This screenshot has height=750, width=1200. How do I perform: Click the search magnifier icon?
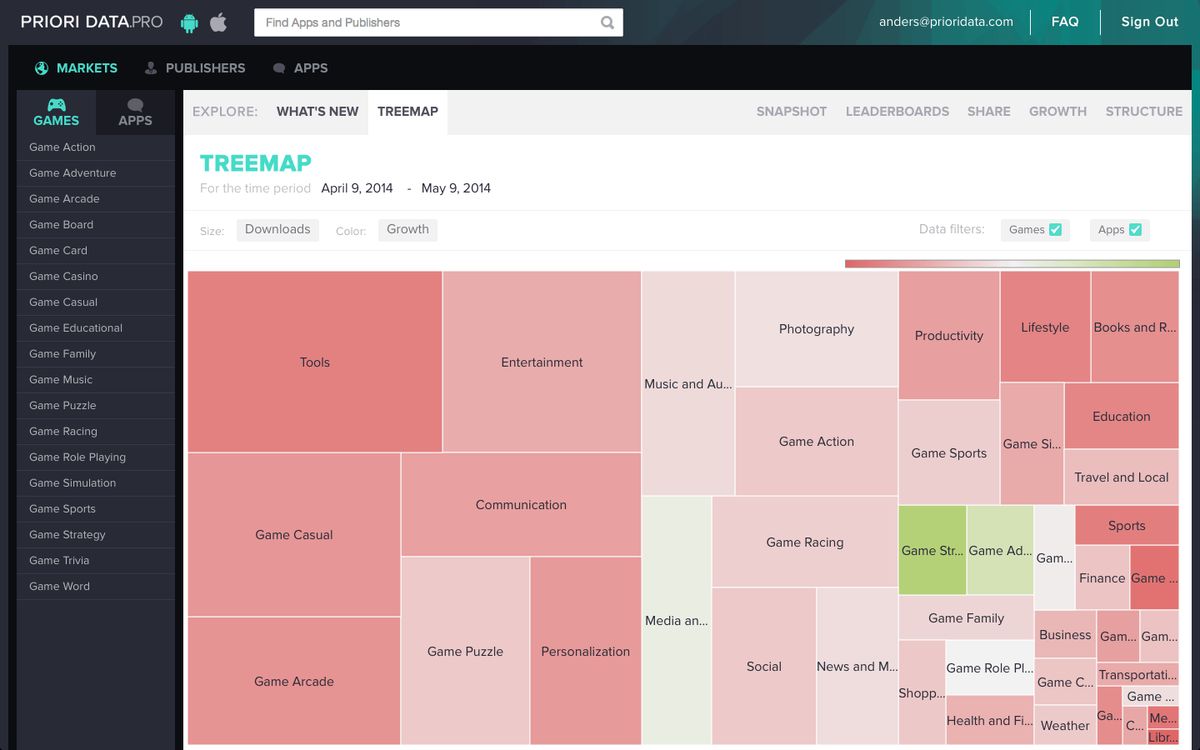click(x=607, y=23)
